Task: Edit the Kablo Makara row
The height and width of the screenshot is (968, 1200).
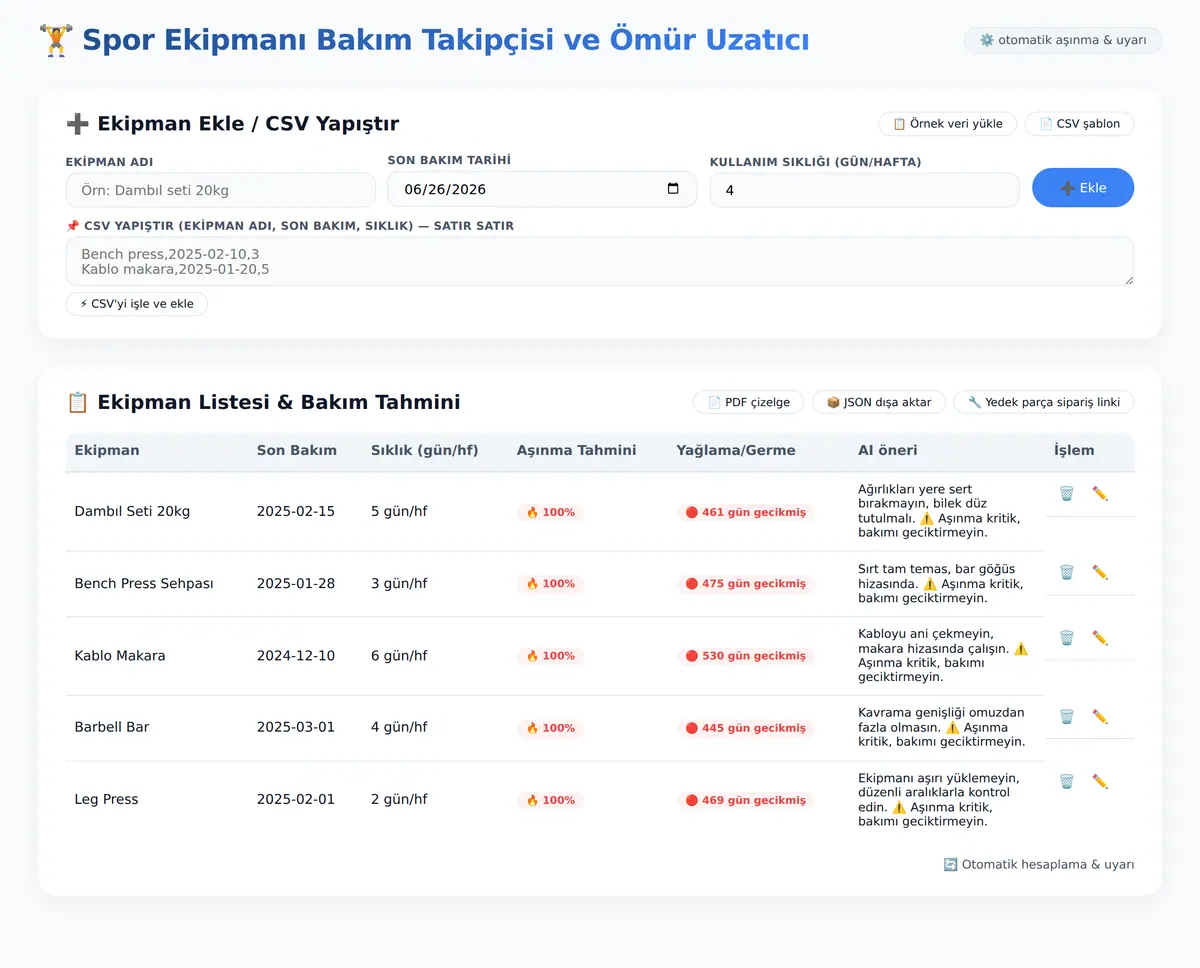Action: click(x=1100, y=637)
